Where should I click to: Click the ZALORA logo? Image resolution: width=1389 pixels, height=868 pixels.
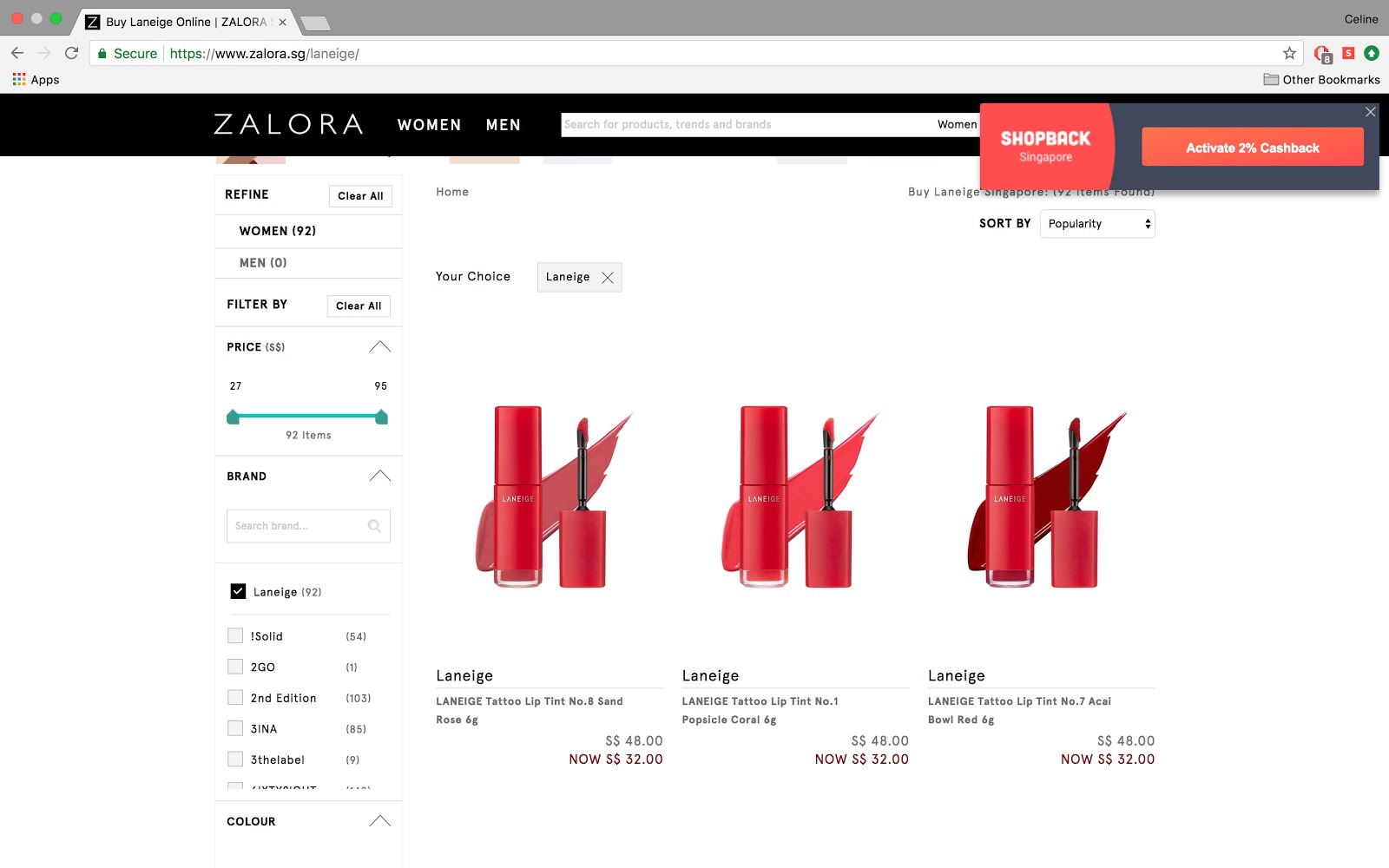(x=288, y=124)
